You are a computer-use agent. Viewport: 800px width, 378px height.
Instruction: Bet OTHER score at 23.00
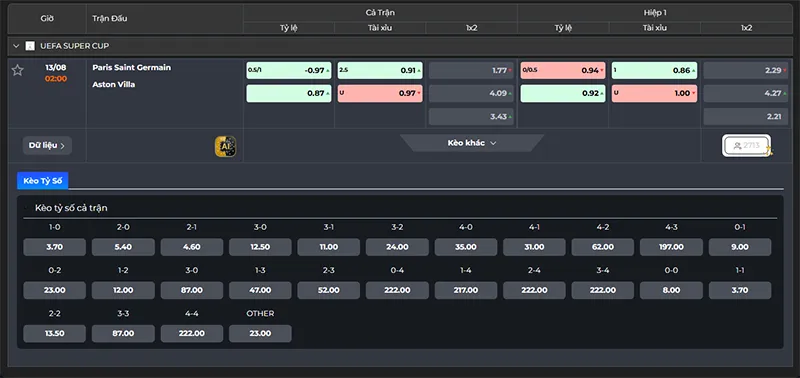[260, 334]
